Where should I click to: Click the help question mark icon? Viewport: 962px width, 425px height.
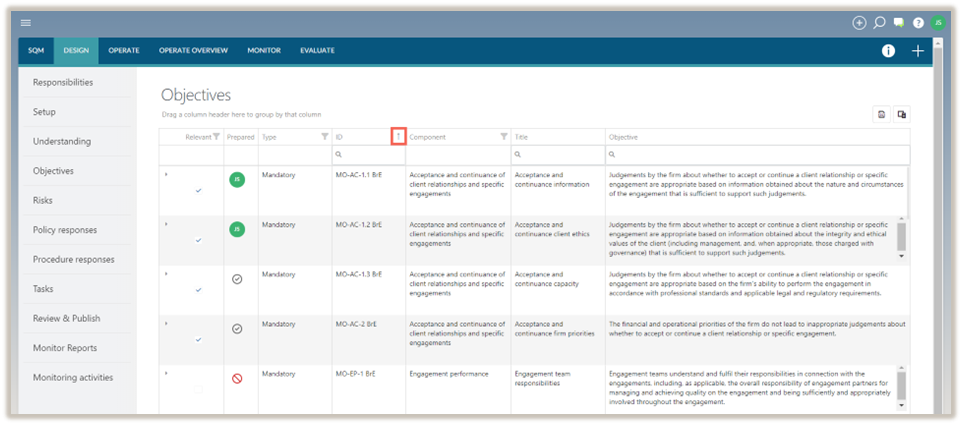(x=918, y=22)
